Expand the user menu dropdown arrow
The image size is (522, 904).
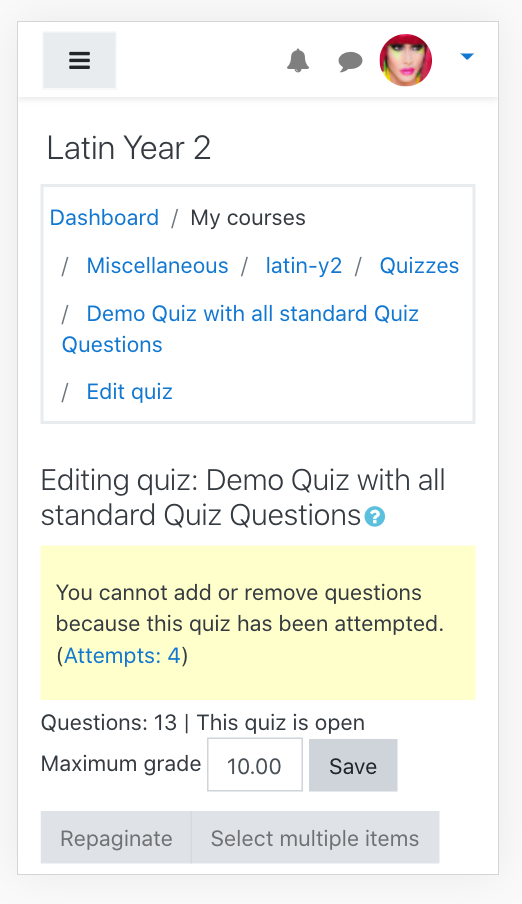click(x=467, y=56)
